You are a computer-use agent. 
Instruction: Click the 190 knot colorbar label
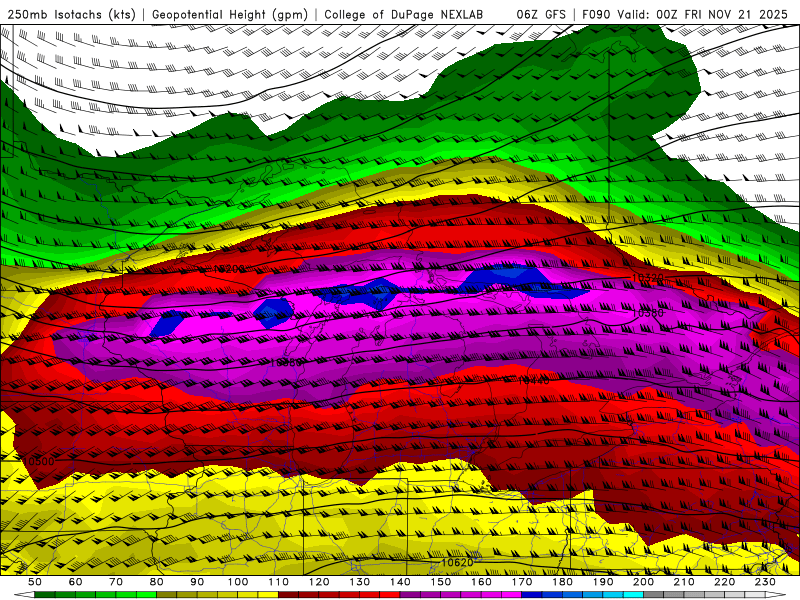[x=603, y=582]
